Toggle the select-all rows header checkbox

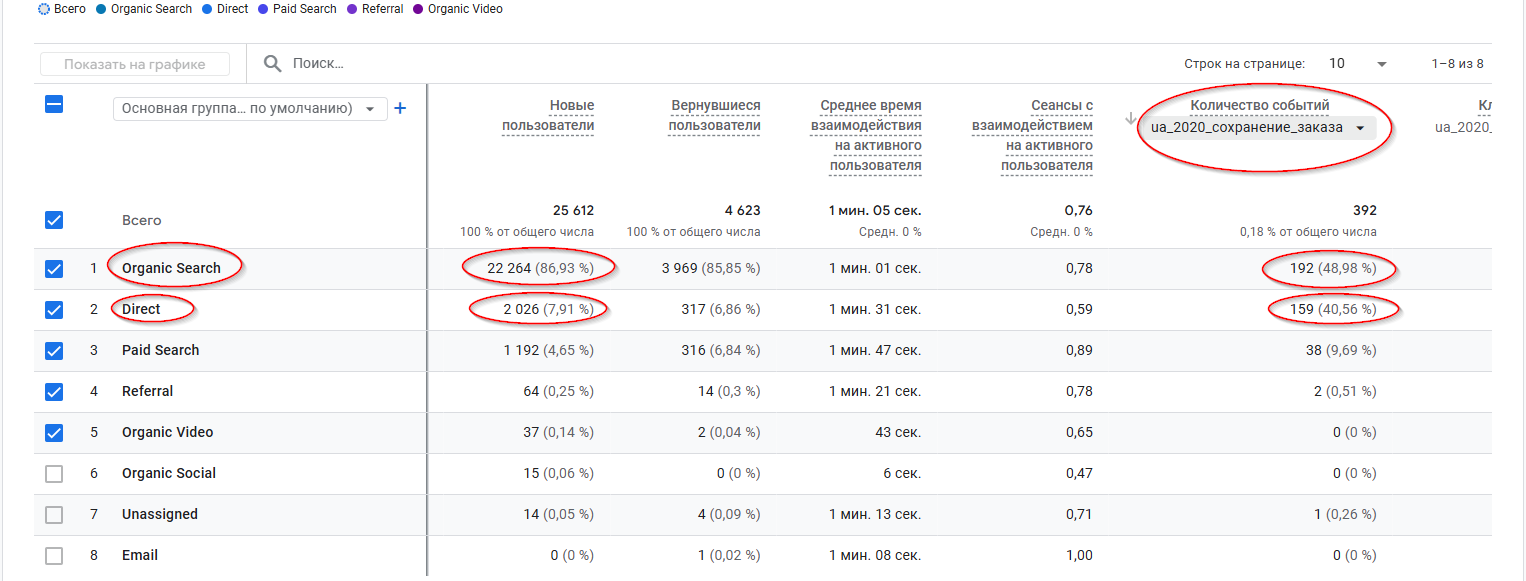pyautogui.click(x=54, y=104)
